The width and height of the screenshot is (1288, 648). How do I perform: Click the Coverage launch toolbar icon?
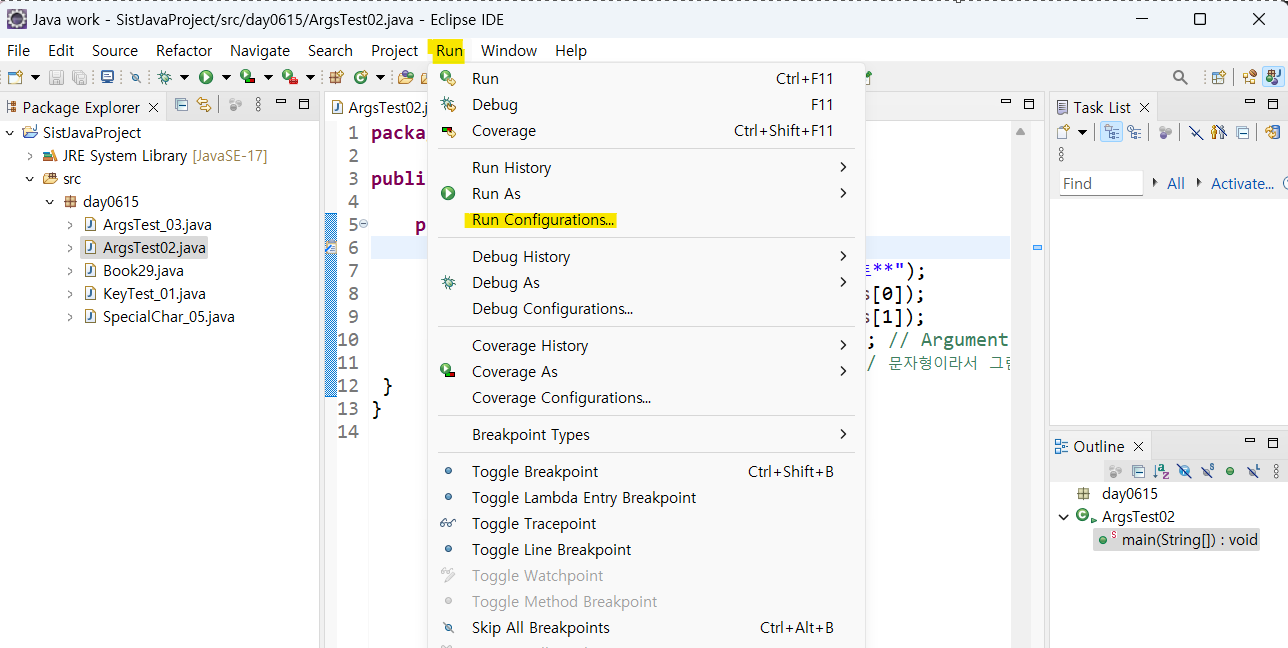coord(247,77)
